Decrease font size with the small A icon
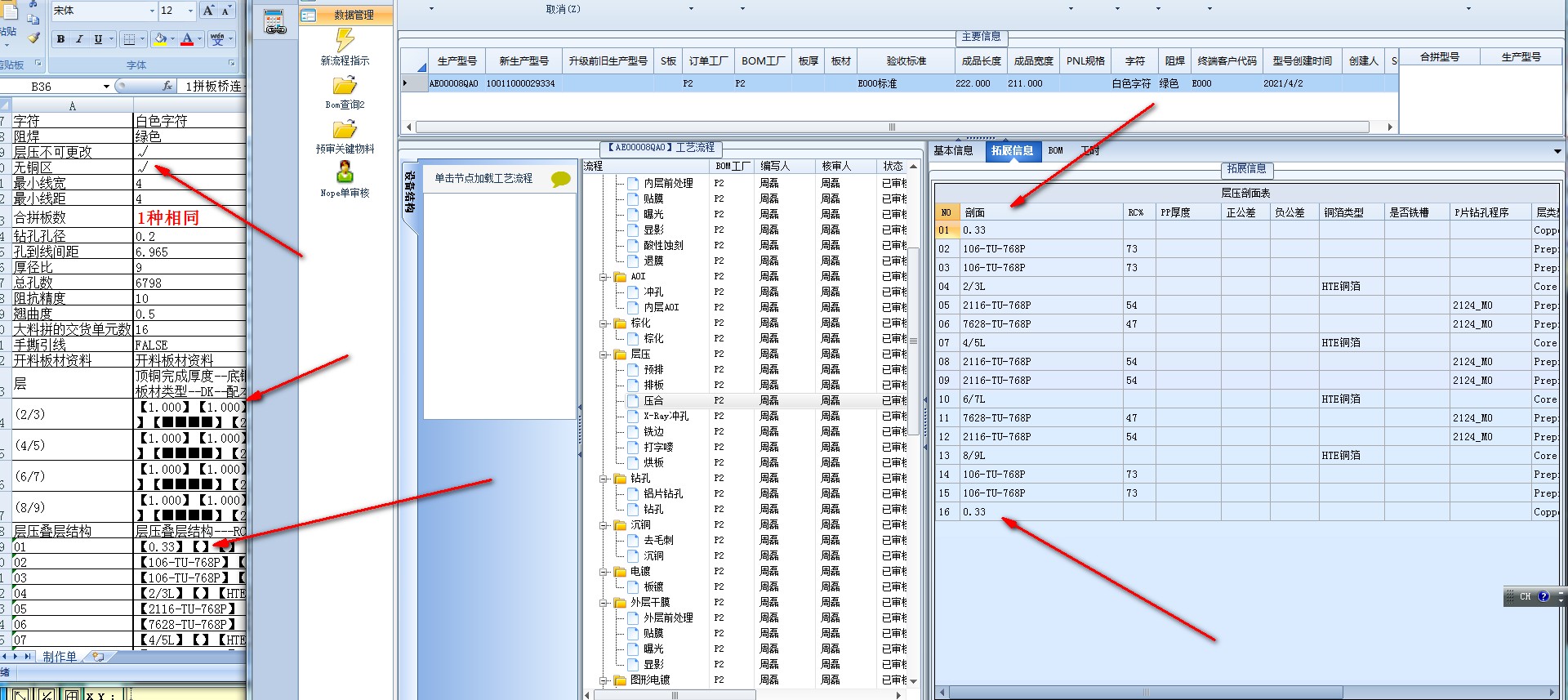Image resolution: width=1568 pixels, height=700 pixels. [226, 11]
